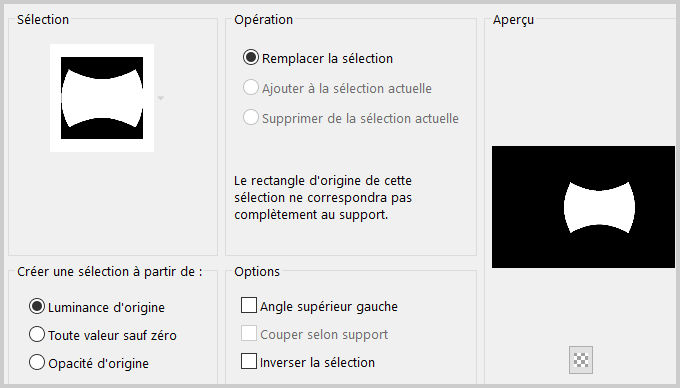Image resolution: width=680 pixels, height=388 pixels.
Task: Click Créer une sélection à partir de label
Action: [x=110, y=272]
